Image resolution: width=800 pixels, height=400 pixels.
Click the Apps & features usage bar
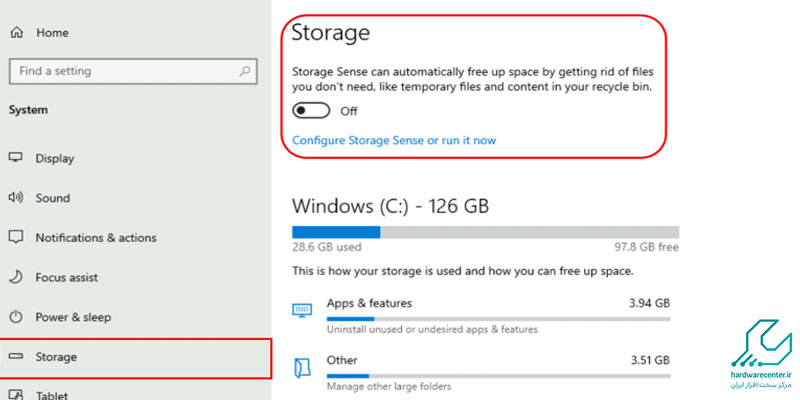tap(498, 321)
